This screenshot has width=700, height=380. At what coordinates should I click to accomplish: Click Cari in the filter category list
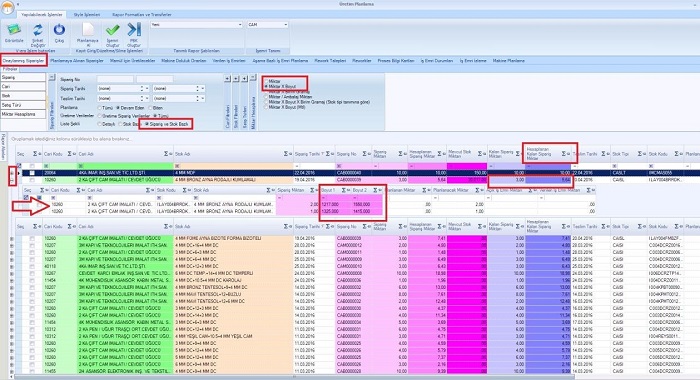(x=23, y=87)
